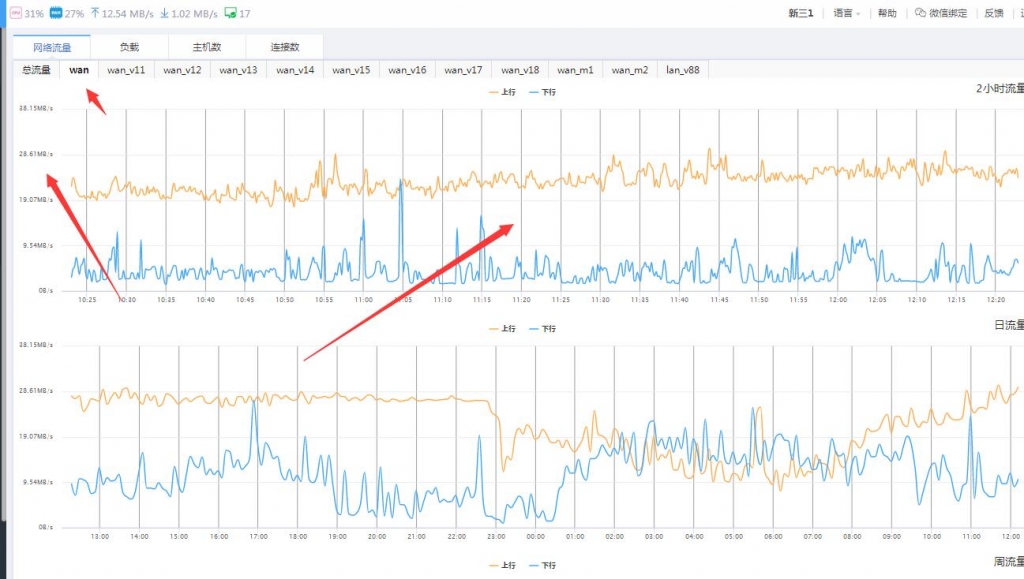The image size is (1024, 579).
Task: Click 12.54 MB/s upload rate text
Action: pos(127,13)
